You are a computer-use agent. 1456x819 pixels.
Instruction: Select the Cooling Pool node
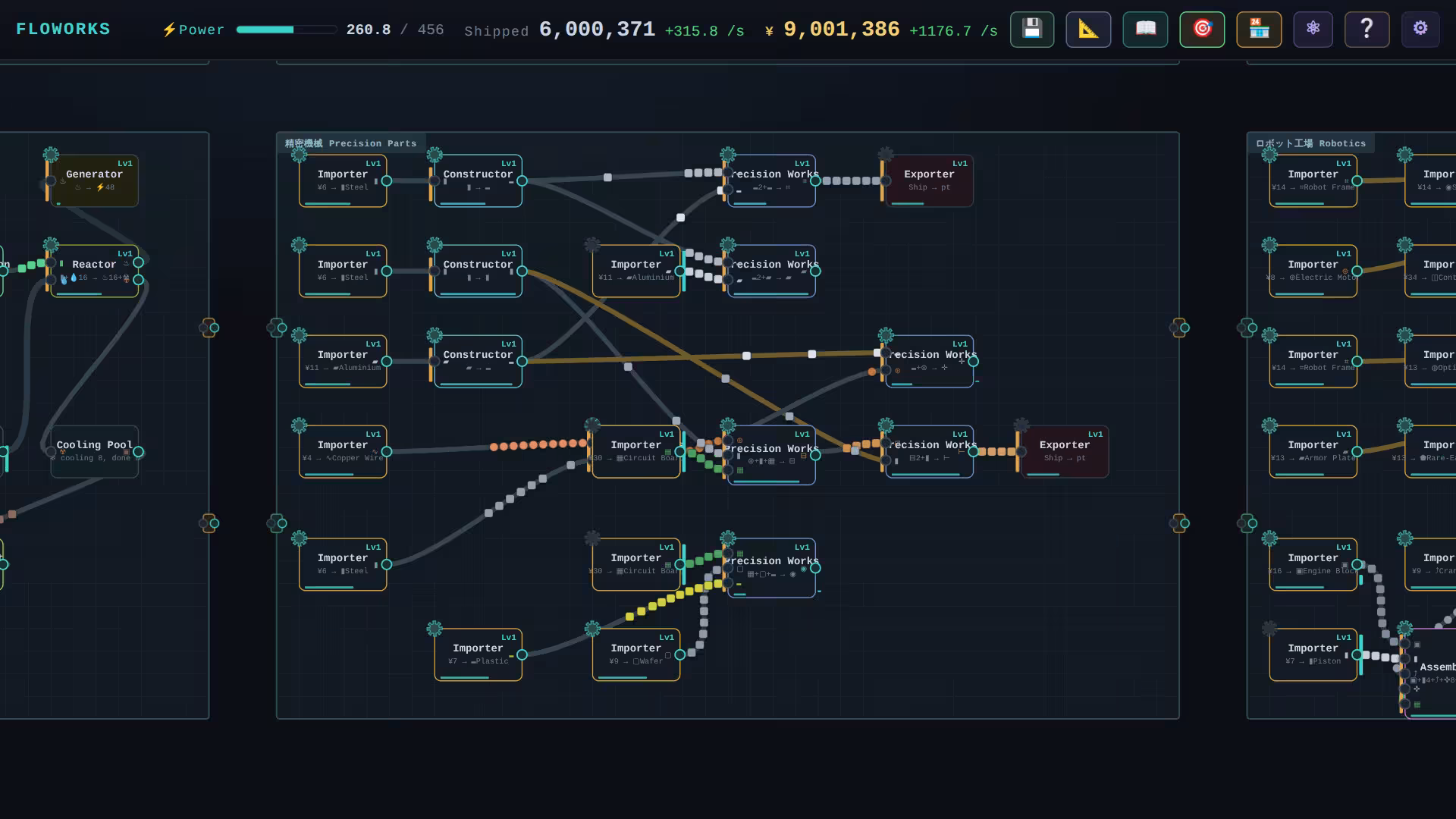click(x=94, y=451)
